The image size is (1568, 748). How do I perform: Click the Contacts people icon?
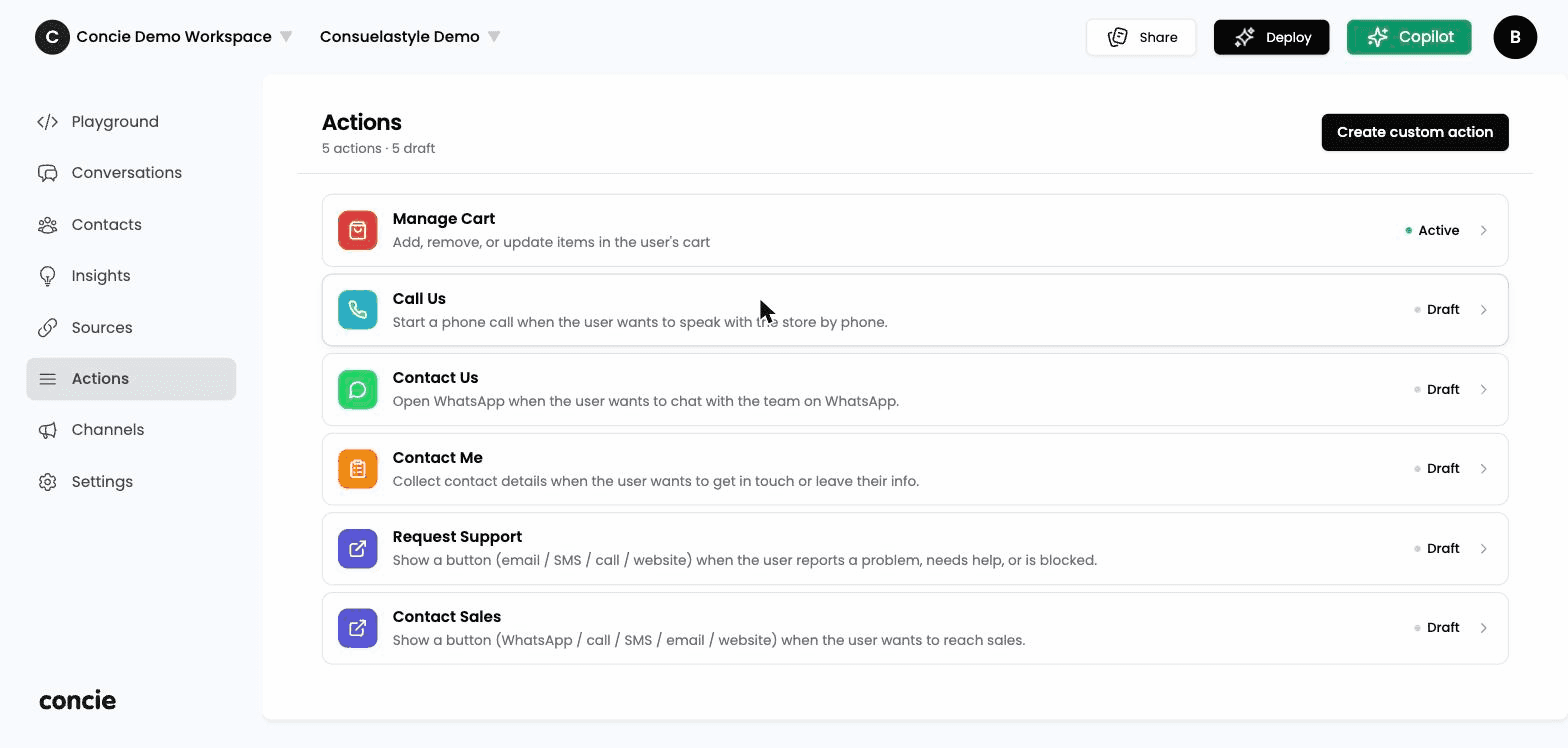click(x=47, y=225)
